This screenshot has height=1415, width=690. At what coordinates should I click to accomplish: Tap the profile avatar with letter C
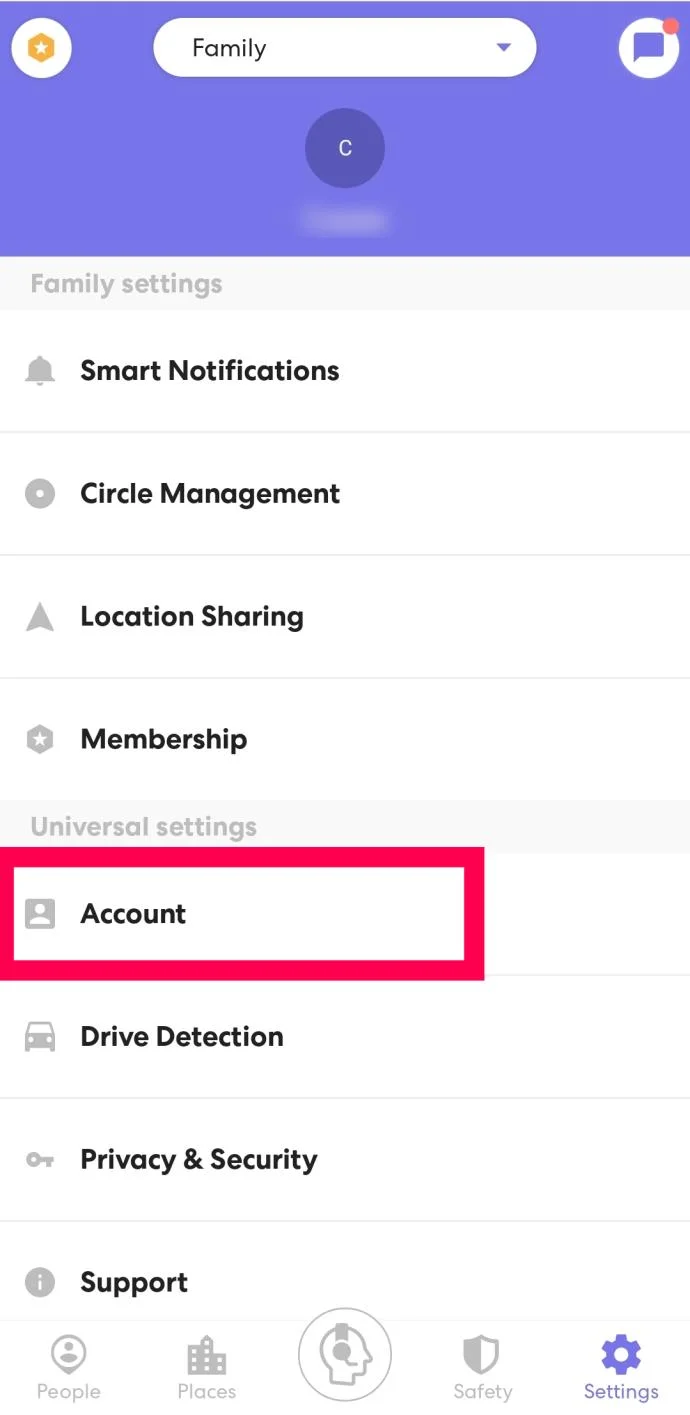click(x=345, y=148)
